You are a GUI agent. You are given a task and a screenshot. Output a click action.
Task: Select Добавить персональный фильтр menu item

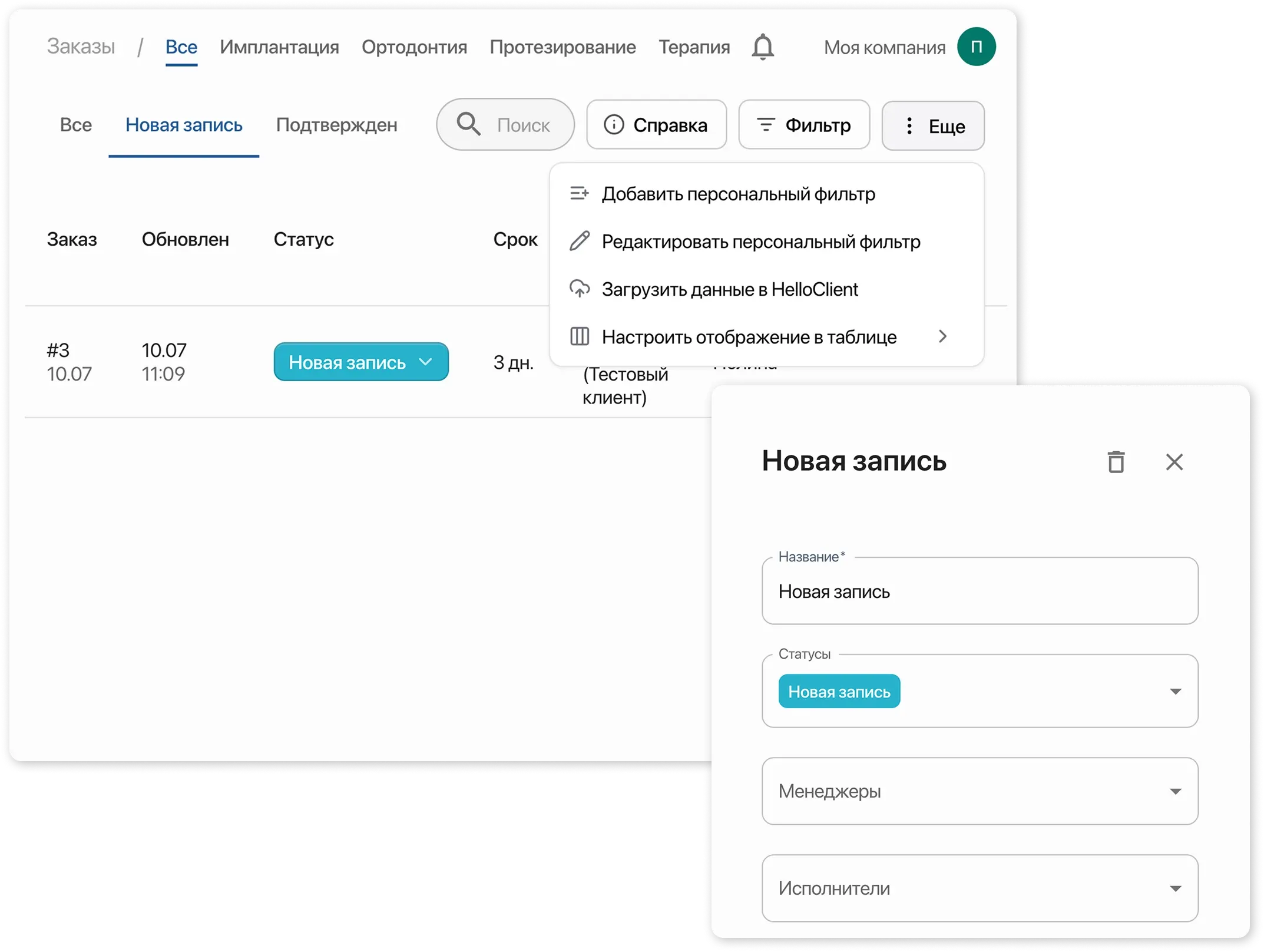[739, 193]
